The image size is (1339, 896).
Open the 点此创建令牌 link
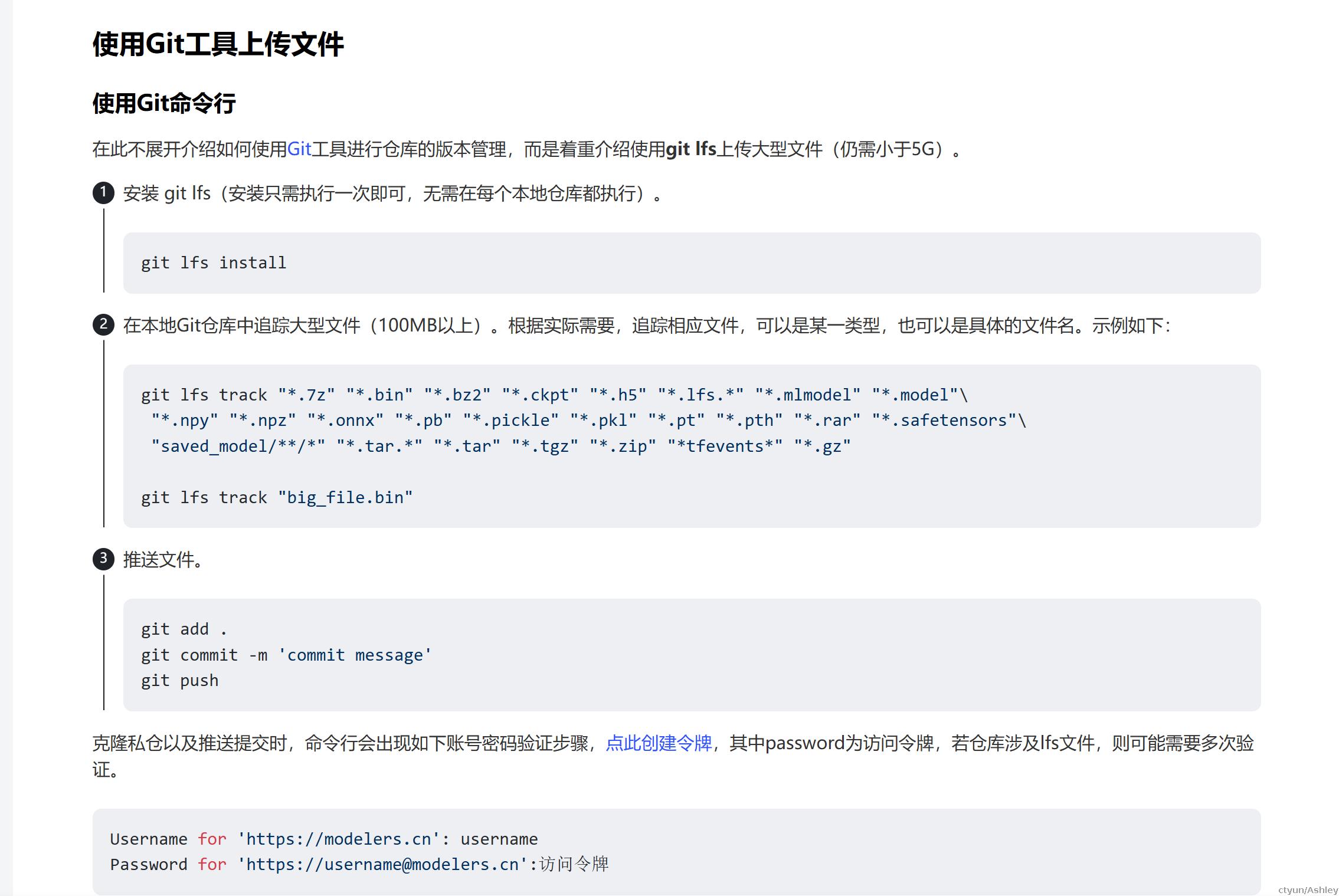(659, 743)
